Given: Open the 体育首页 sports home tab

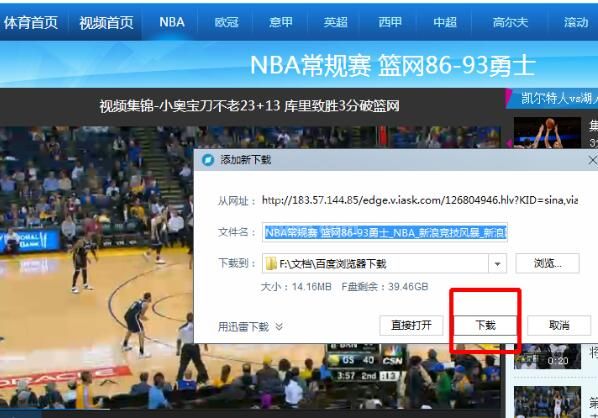Looking at the screenshot, I should (x=31, y=23).
